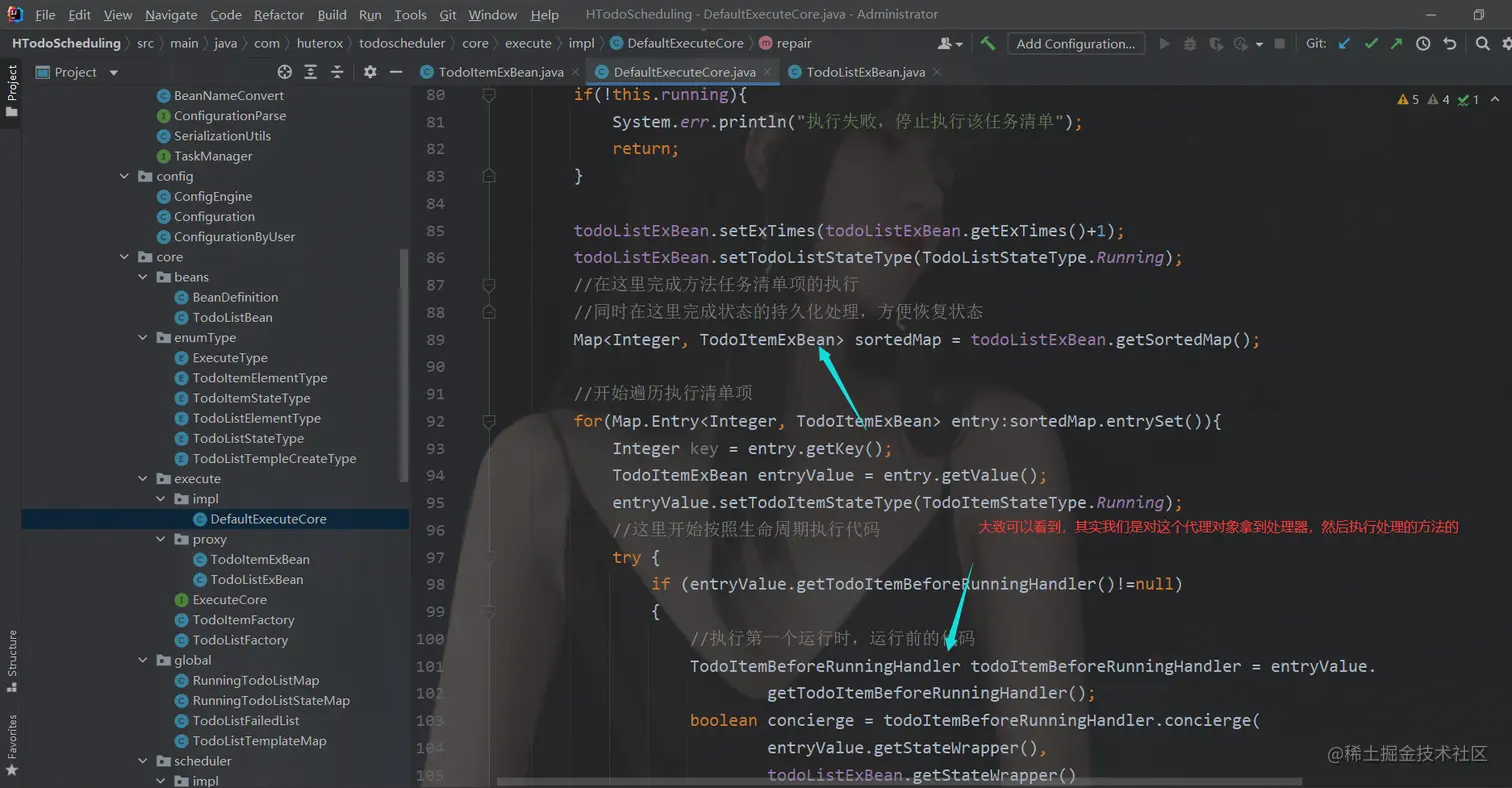Click the Stop square icon
Viewport: 1512px width, 788px height.
1281,44
